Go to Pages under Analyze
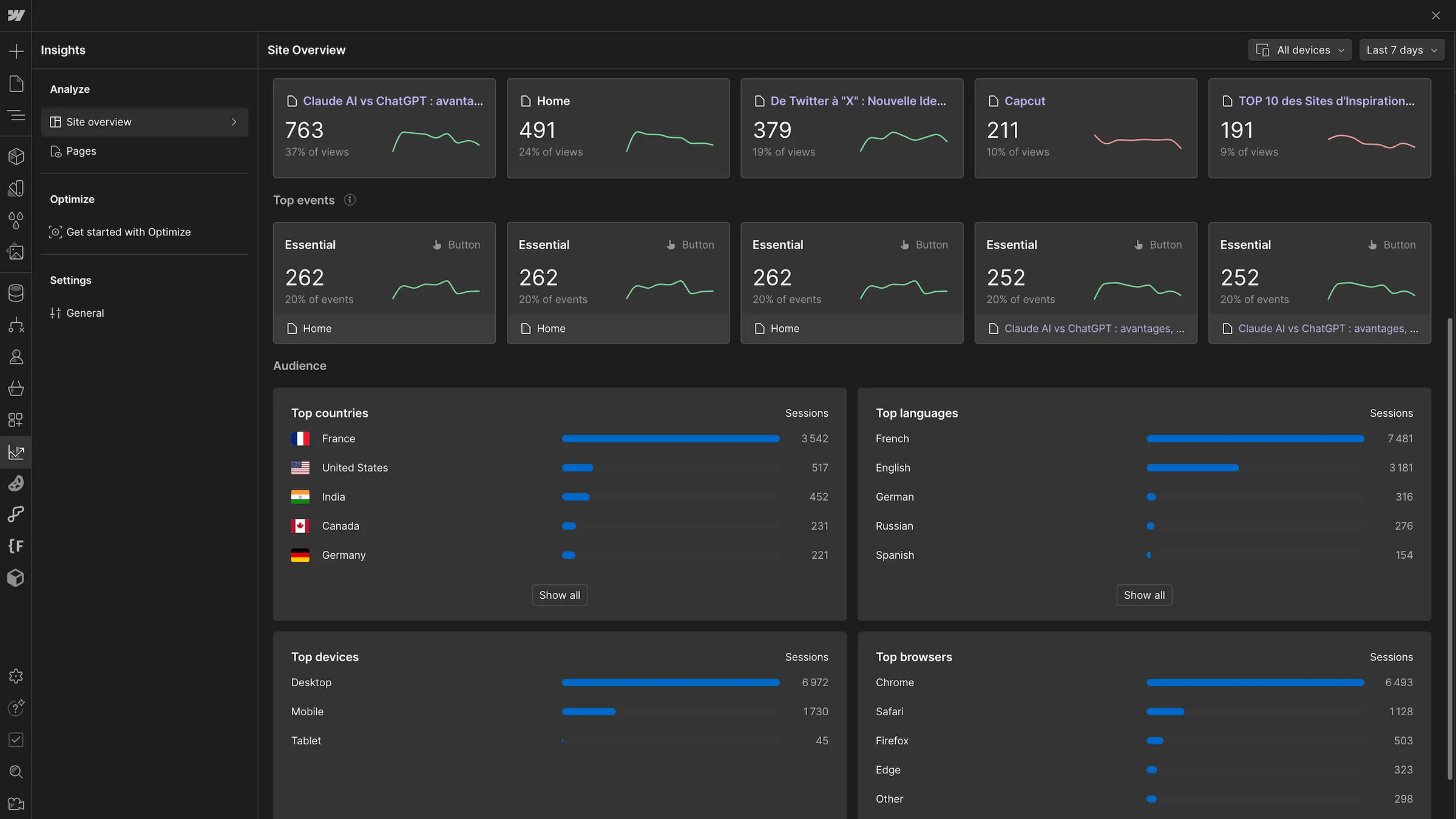This screenshot has width=1456, height=819. click(x=81, y=151)
